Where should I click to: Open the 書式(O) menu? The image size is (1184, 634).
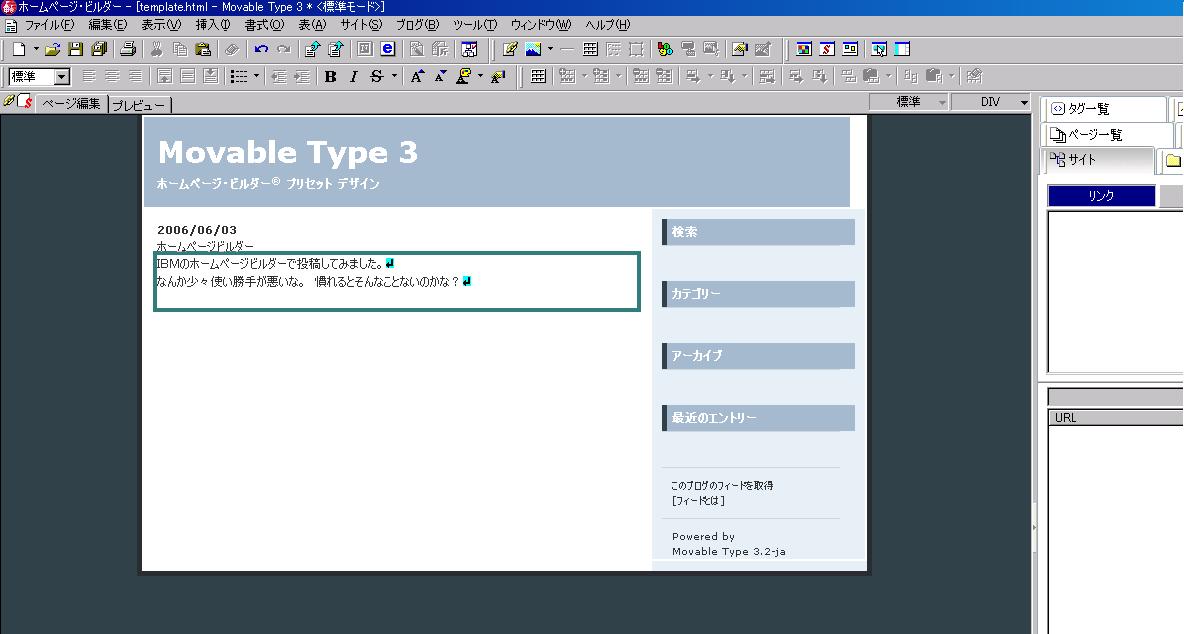pos(264,25)
